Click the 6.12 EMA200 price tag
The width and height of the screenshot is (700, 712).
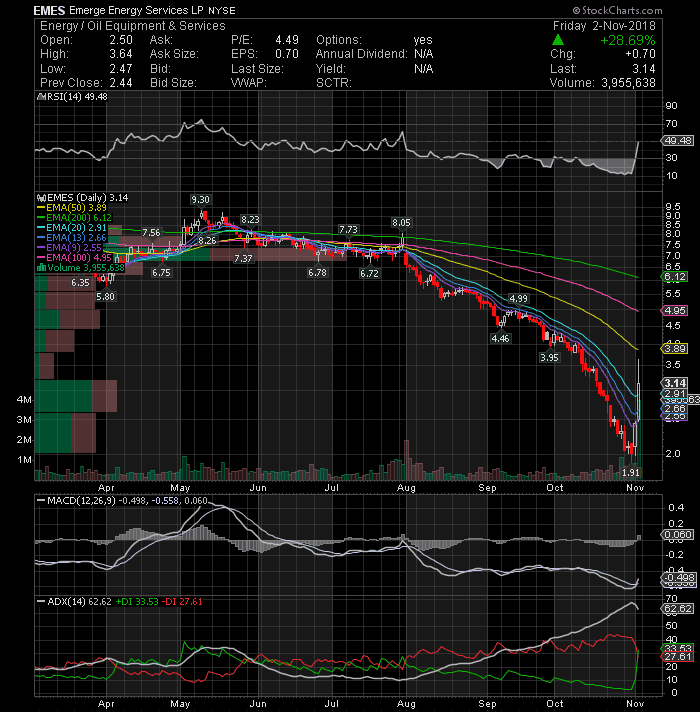[x=675, y=277]
